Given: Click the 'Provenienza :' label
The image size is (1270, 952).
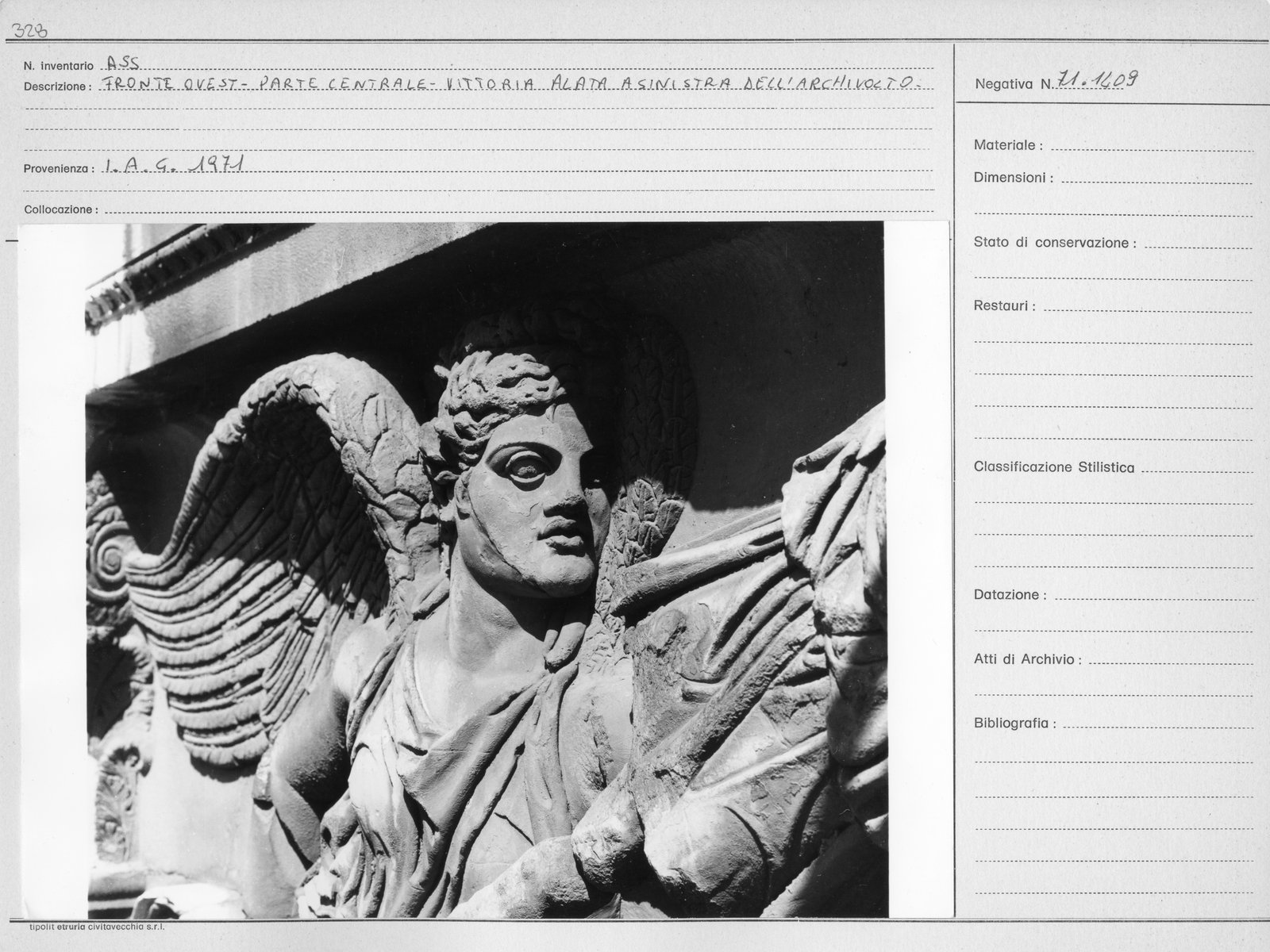Looking at the screenshot, I should pyautogui.click(x=60, y=169).
